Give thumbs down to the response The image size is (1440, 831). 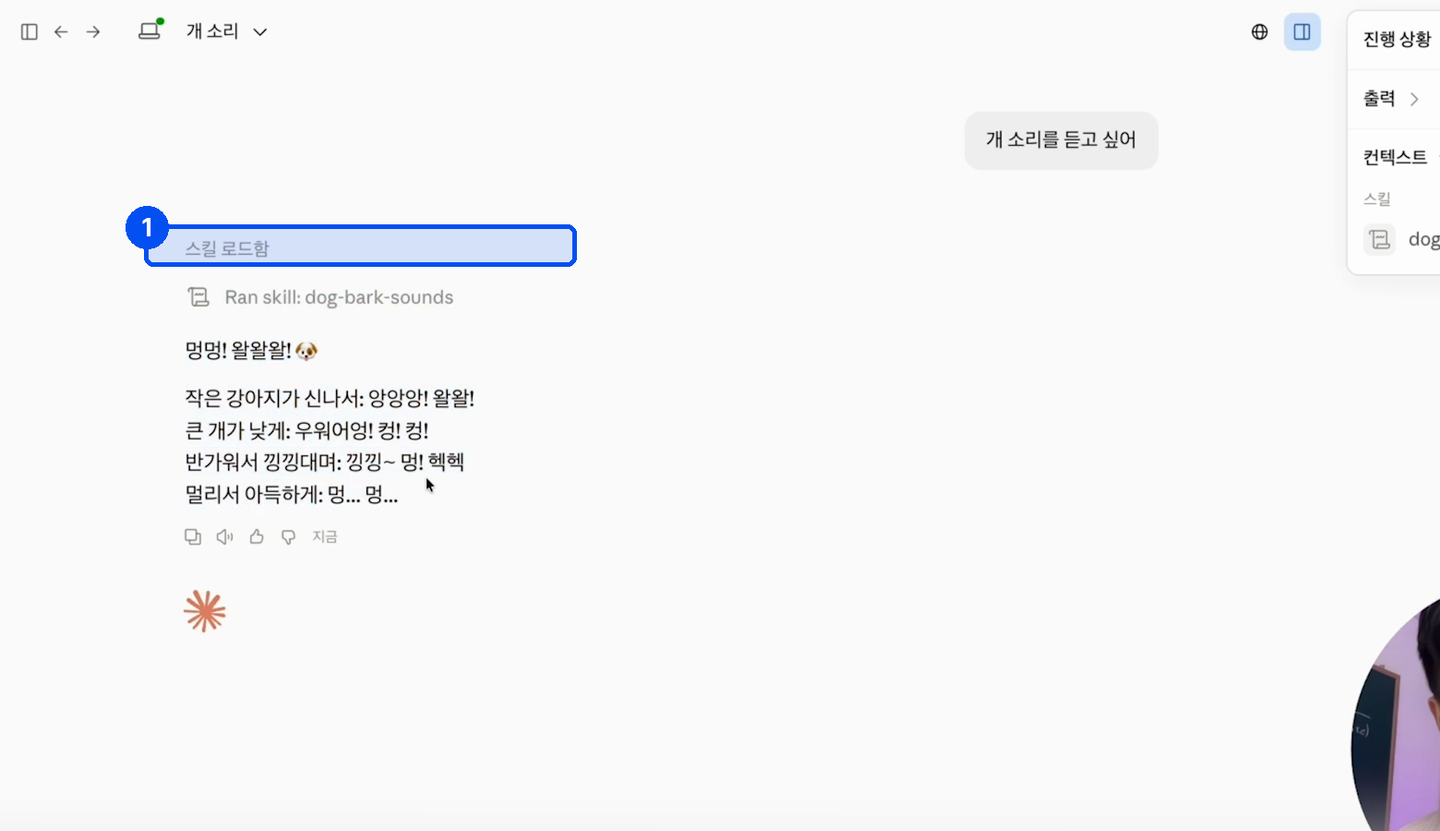(288, 537)
